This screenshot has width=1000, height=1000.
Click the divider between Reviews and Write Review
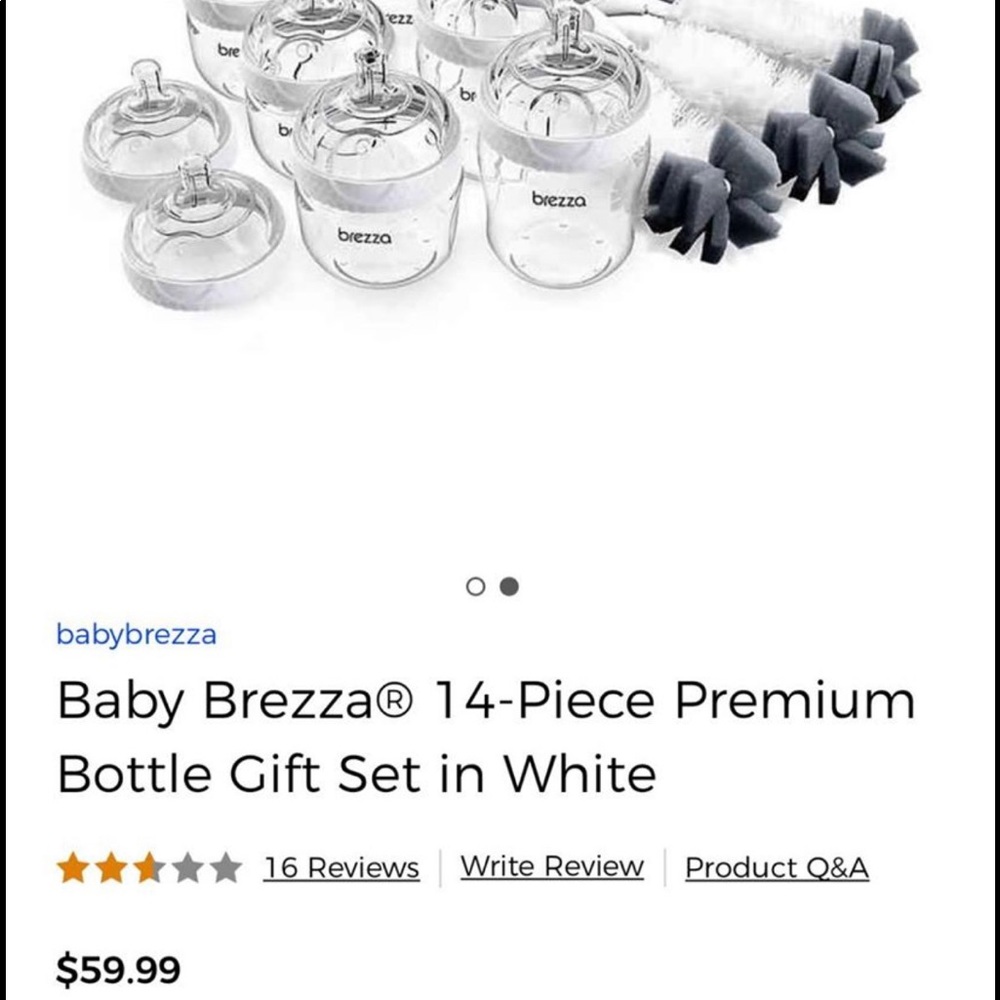click(438, 865)
